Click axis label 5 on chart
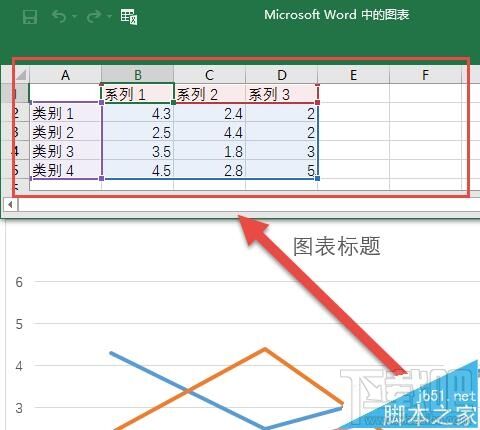Screen dimensions: 480x430 pyautogui.click(x=19, y=324)
